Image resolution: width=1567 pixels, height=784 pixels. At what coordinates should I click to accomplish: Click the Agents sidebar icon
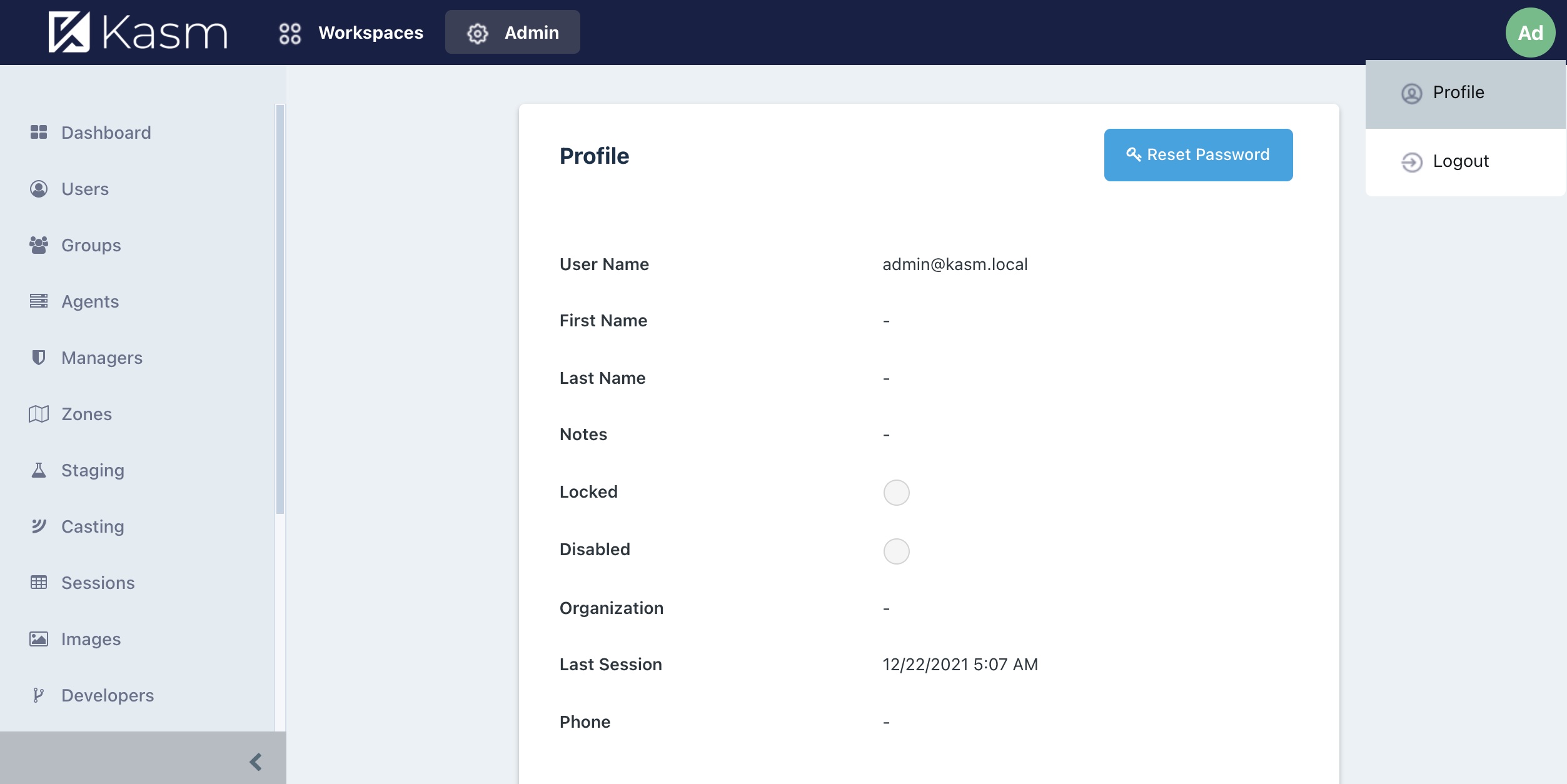[38, 301]
